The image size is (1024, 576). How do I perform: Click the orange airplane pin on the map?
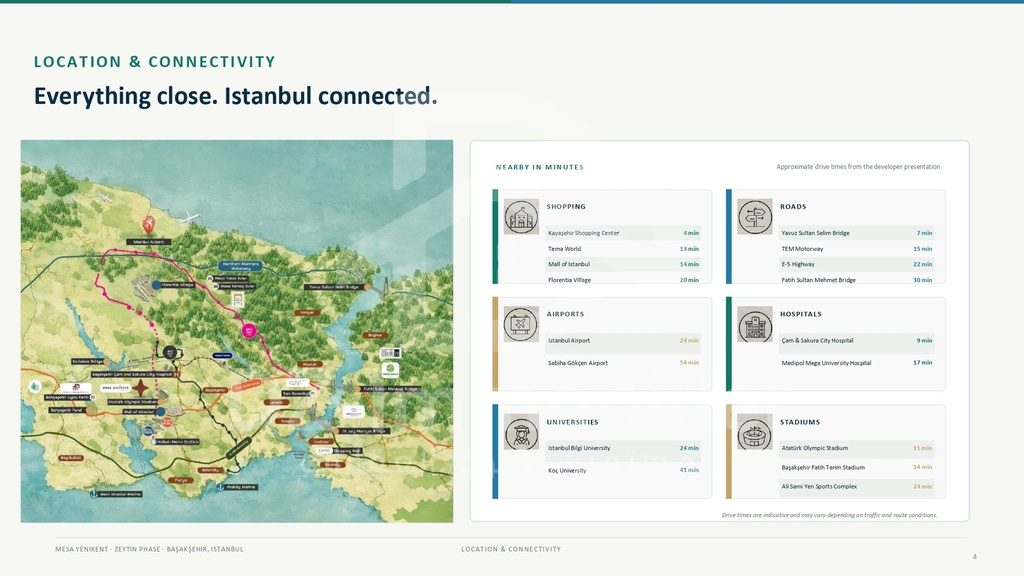149,225
